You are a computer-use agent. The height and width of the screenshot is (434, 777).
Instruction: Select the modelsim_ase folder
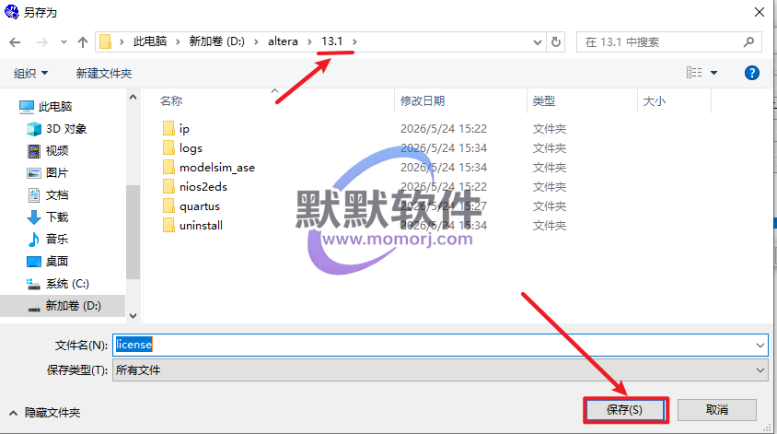point(217,167)
